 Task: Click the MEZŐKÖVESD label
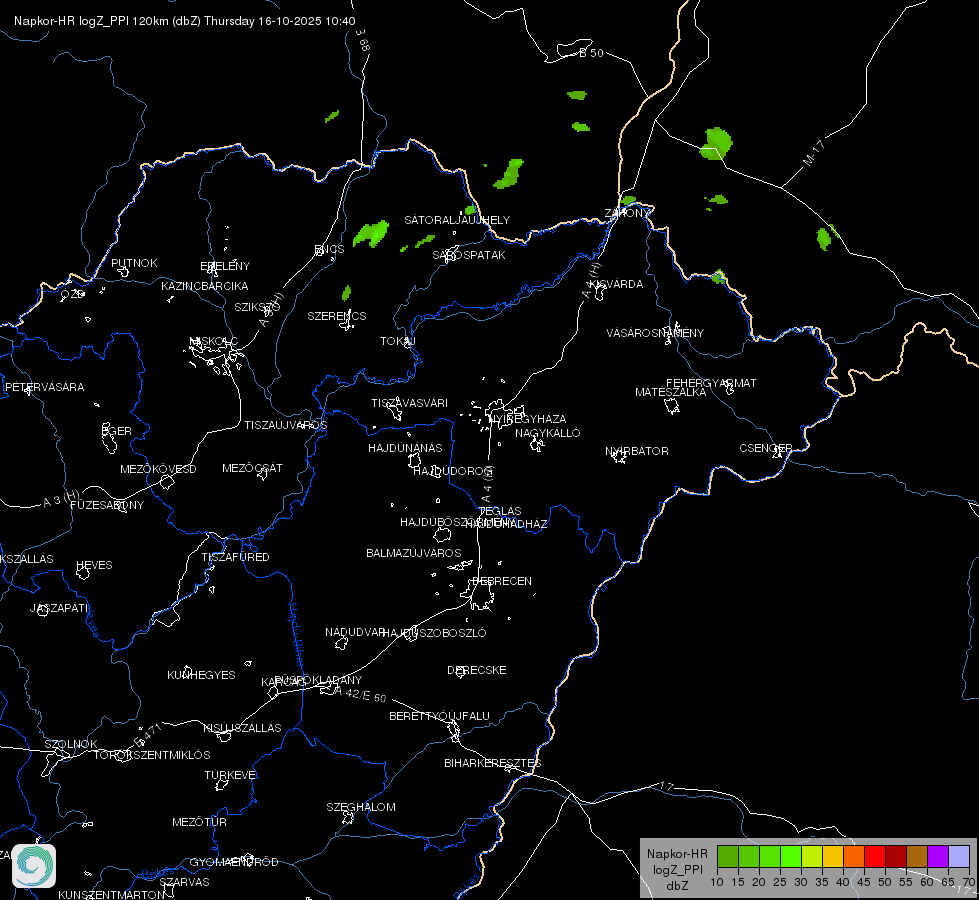pyautogui.click(x=158, y=469)
